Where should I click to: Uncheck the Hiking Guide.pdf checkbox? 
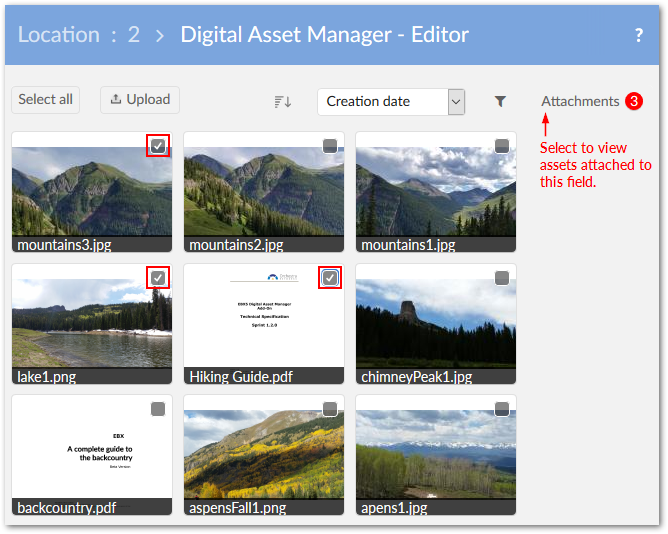(330, 278)
